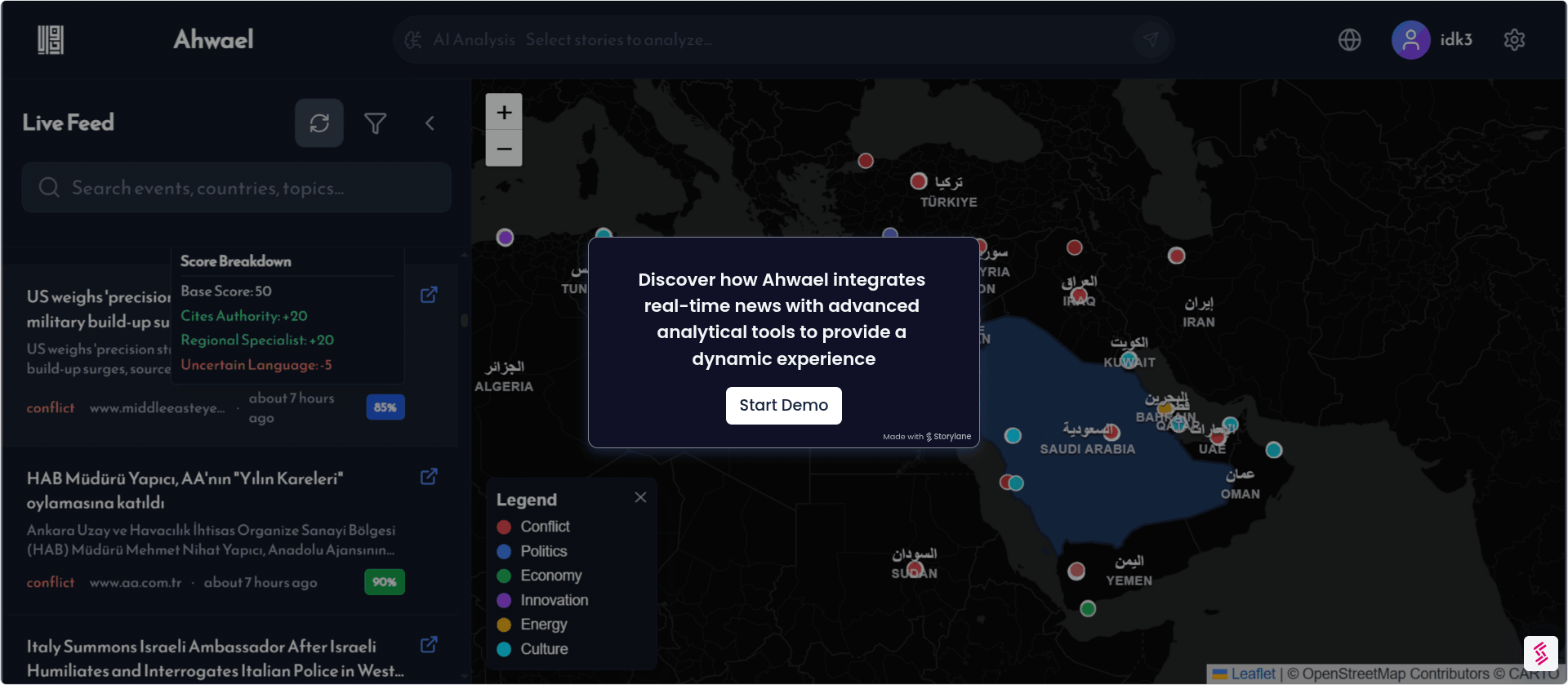Open the Italy Summons Israeli Ambassador headline
1568x685 pixels.
[216, 658]
